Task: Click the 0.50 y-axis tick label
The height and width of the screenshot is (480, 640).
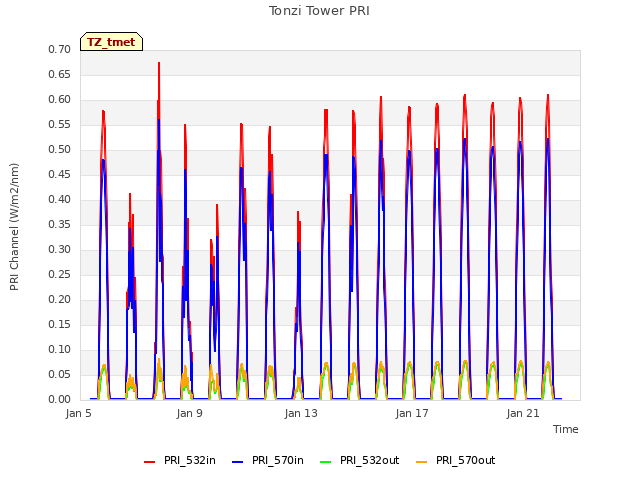Action: coord(60,149)
